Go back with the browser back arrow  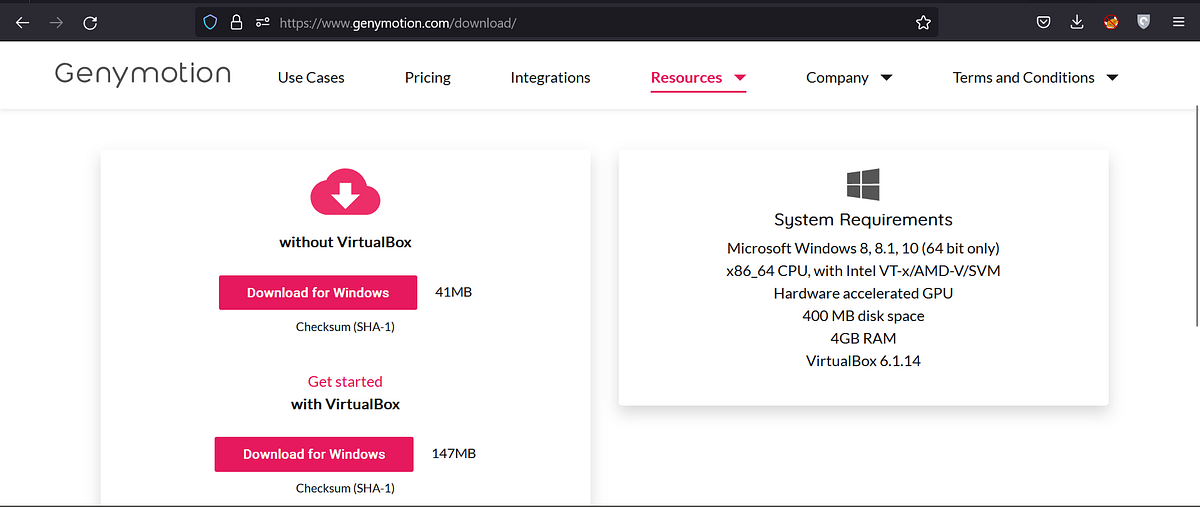(23, 22)
